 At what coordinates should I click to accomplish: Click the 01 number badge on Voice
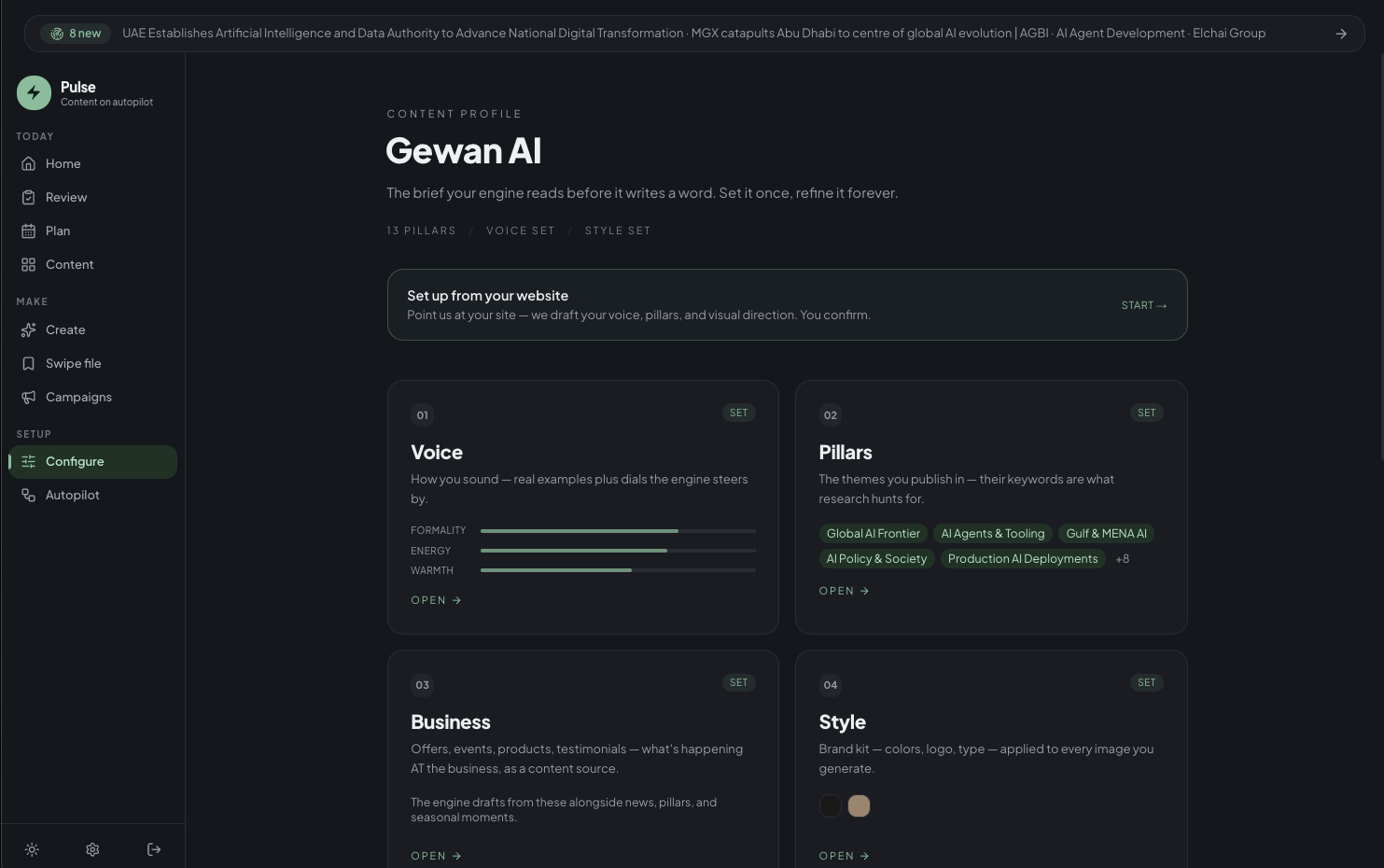pyautogui.click(x=423, y=415)
